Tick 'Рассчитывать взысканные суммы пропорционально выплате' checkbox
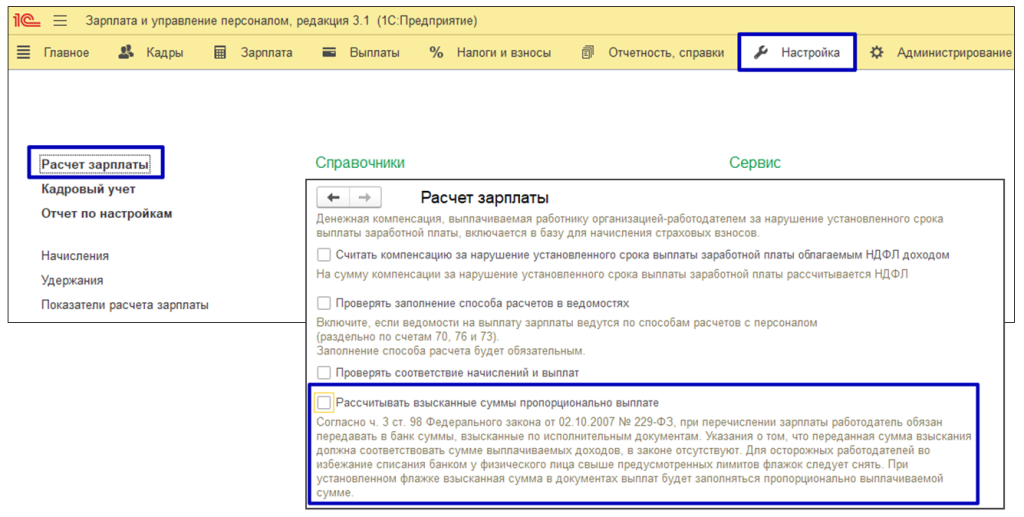The image size is (1024, 517). 324,402
